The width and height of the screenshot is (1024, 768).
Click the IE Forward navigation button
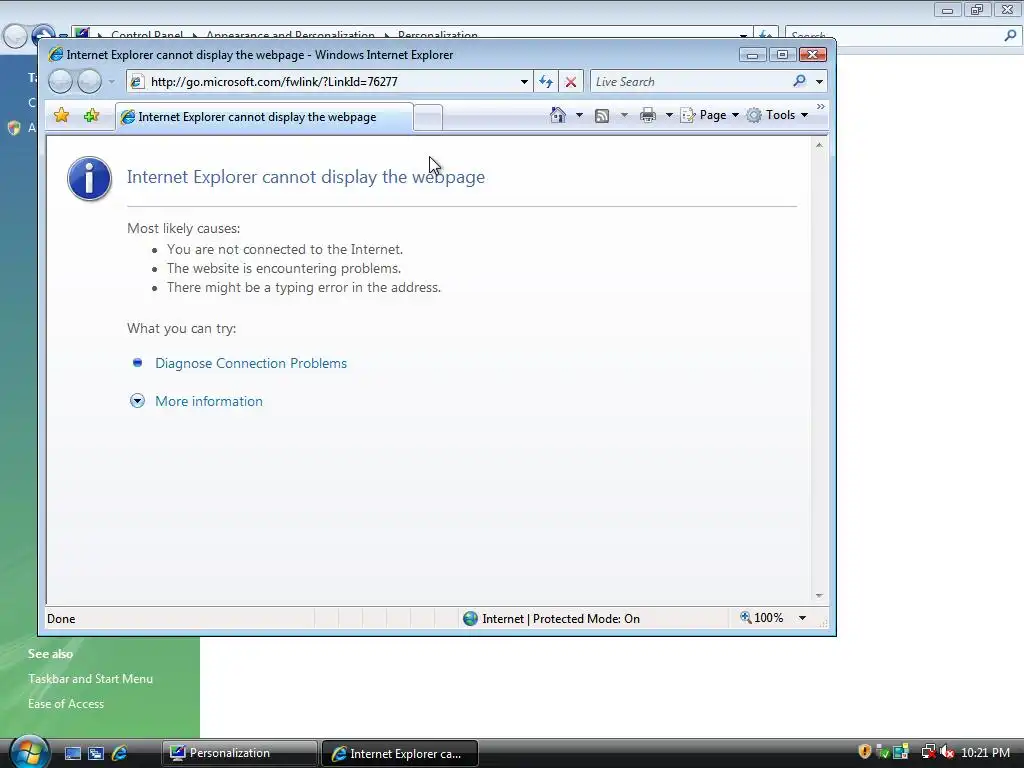pyautogui.click(x=89, y=82)
